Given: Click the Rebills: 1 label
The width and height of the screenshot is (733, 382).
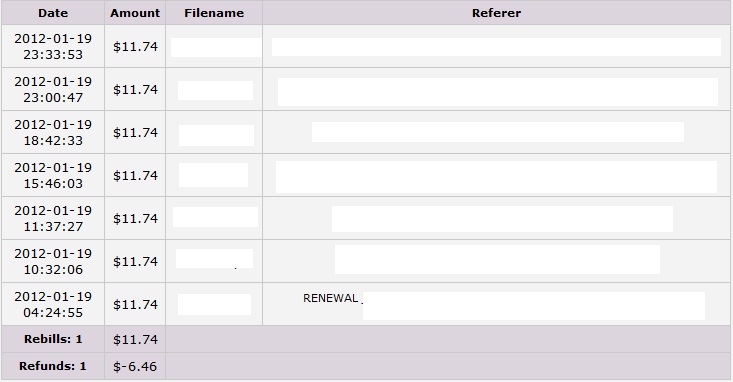Looking at the screenshot, I should (x=53, y=339).
